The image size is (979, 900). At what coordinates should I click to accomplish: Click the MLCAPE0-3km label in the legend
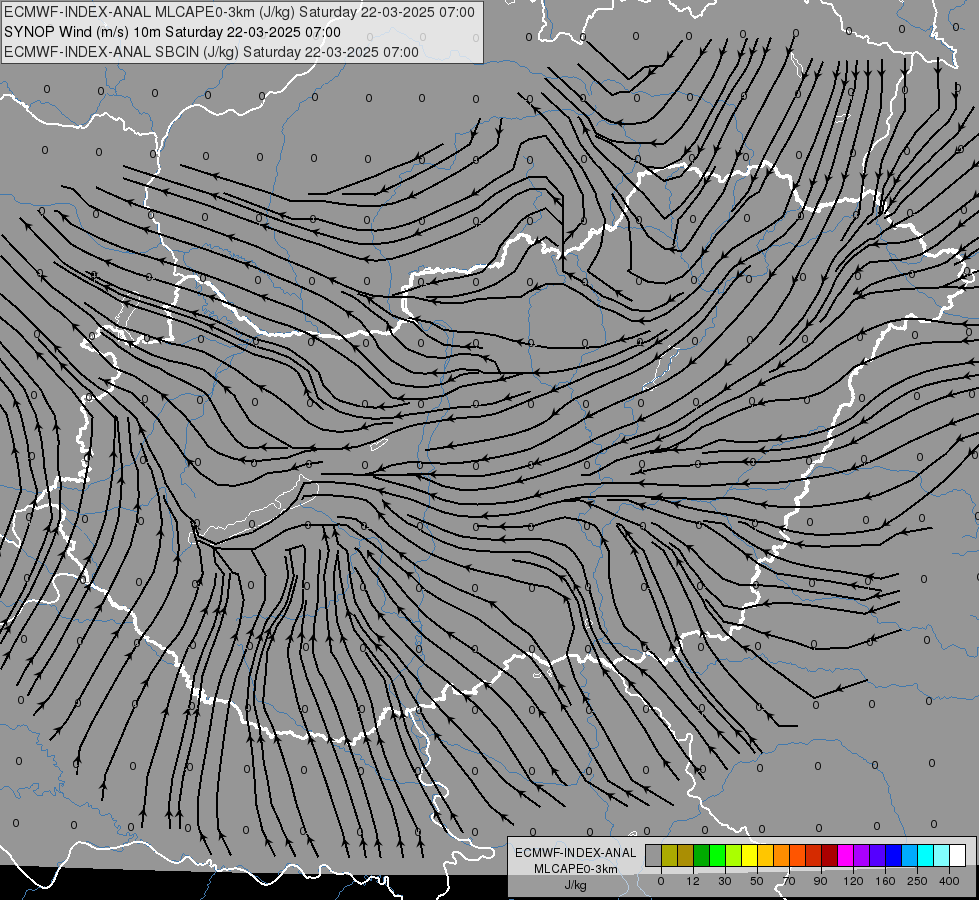point(576,869)
